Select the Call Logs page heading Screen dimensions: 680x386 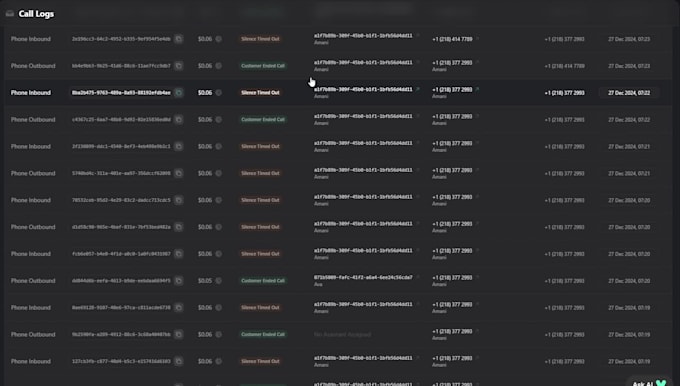point(36,14)
